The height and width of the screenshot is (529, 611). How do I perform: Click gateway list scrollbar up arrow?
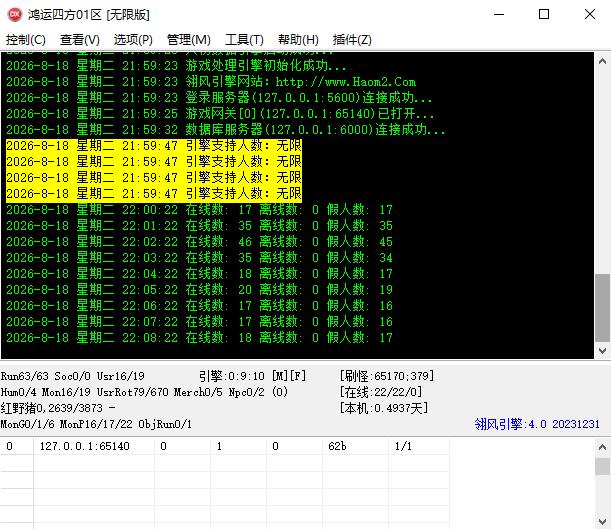[x=602, y=447]
